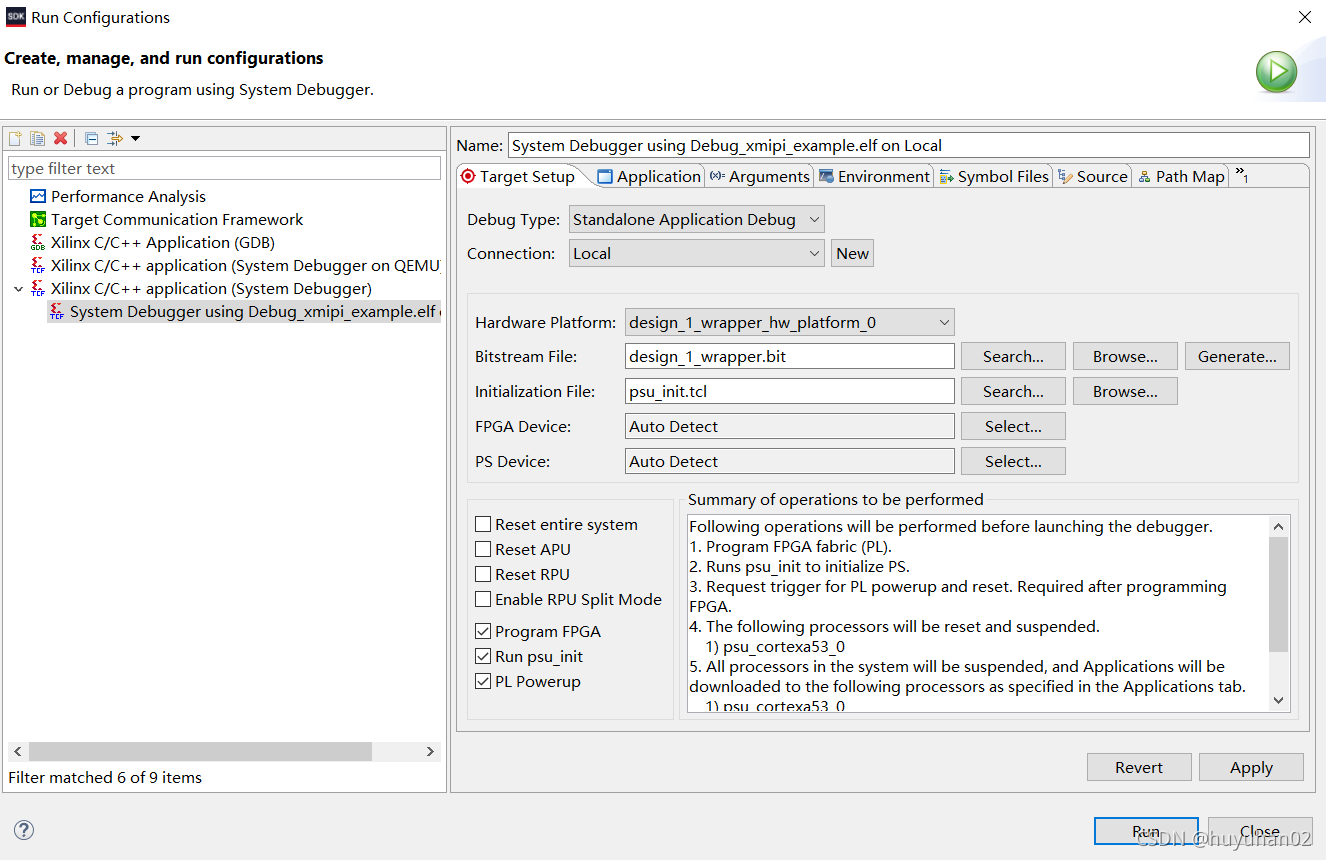
Task: Uncheck the PL Powerup checkbox
Action: pos(483,681)
